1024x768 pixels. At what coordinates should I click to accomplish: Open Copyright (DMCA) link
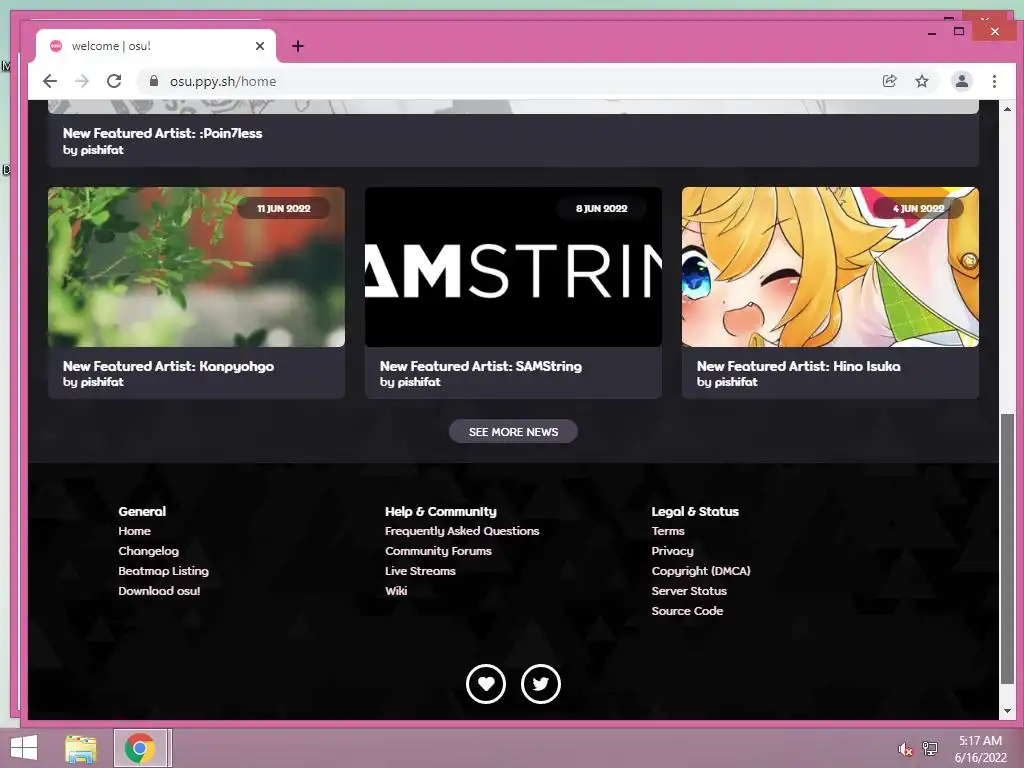[701, 571]
